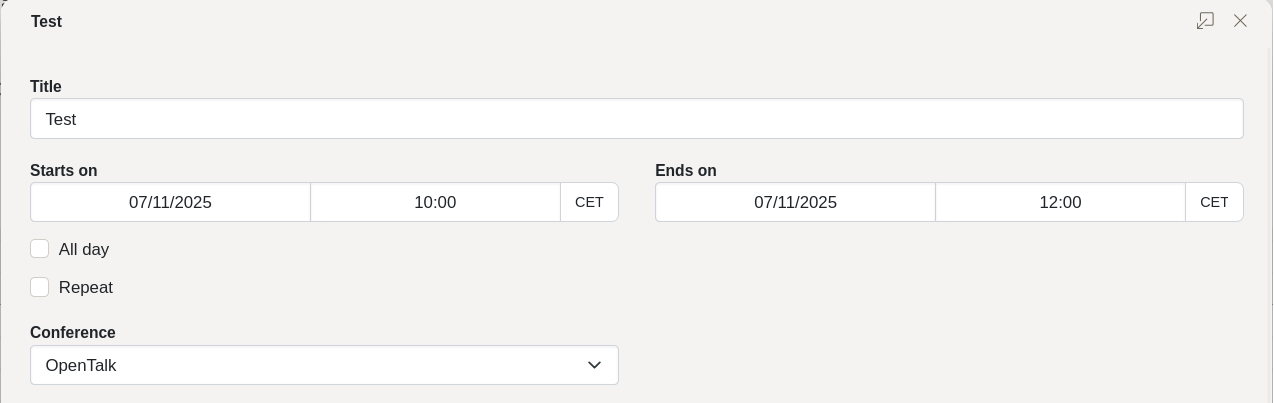Open the 12:00 end time field
Image resolution: width=1274 pixels, height=403 pixels.
click(1060, 202)
